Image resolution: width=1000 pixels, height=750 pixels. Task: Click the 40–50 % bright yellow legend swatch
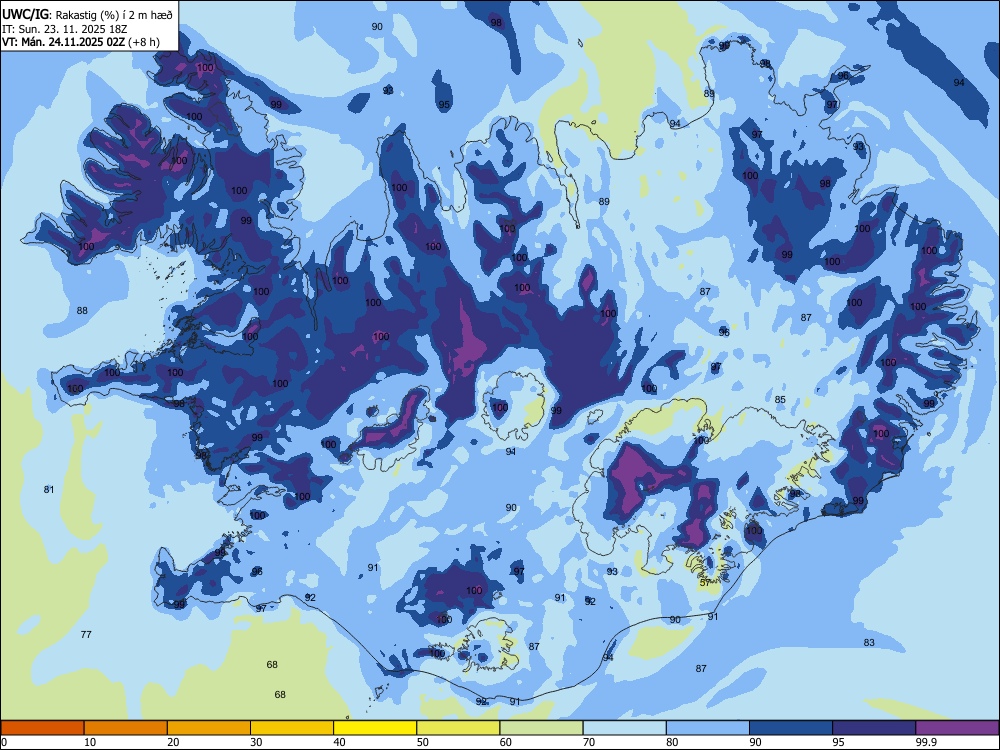[x=375, y=728]
